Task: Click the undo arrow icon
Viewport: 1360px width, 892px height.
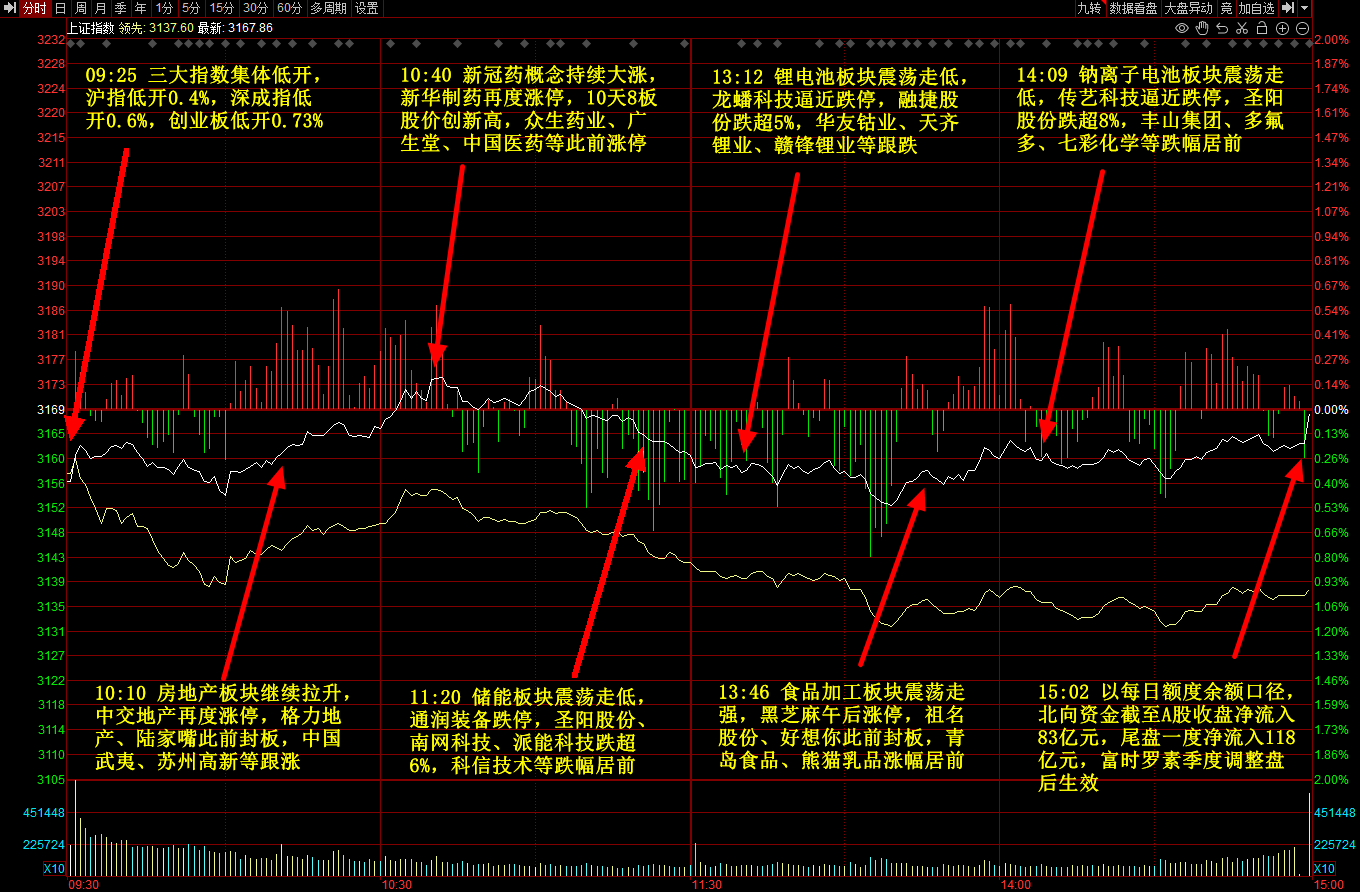Action: (x=1222, y=28)
